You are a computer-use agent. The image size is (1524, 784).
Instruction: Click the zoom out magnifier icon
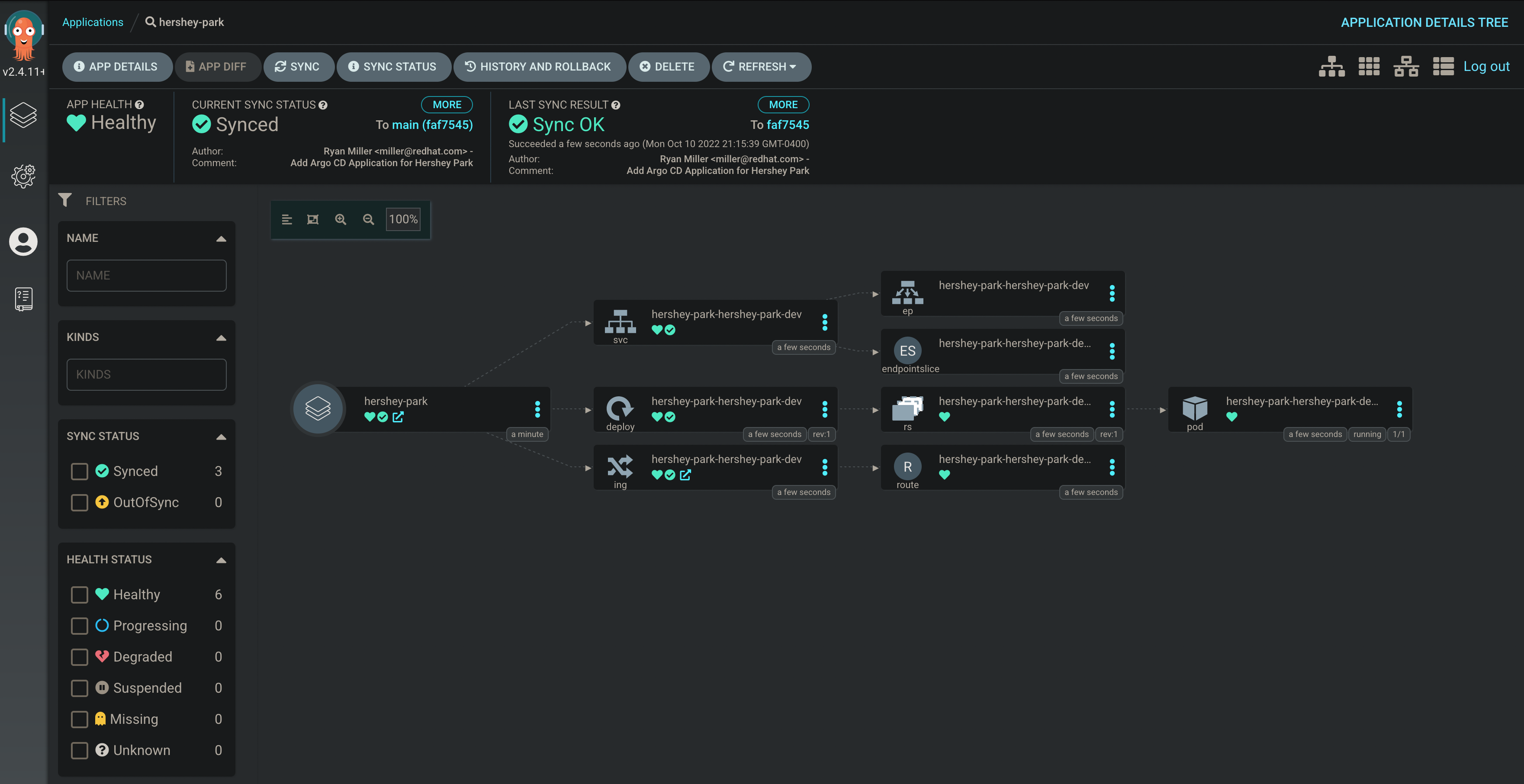(x=369, y=219)
